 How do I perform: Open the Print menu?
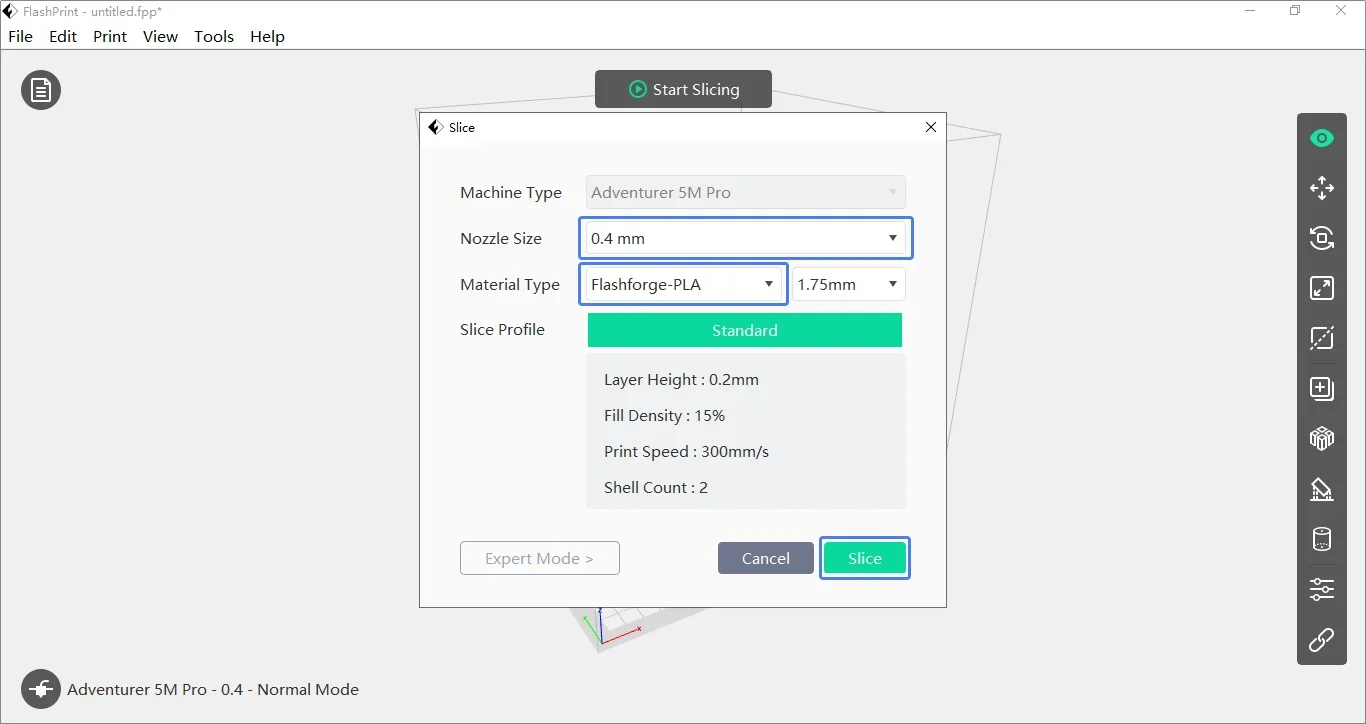tap(109, 36)
